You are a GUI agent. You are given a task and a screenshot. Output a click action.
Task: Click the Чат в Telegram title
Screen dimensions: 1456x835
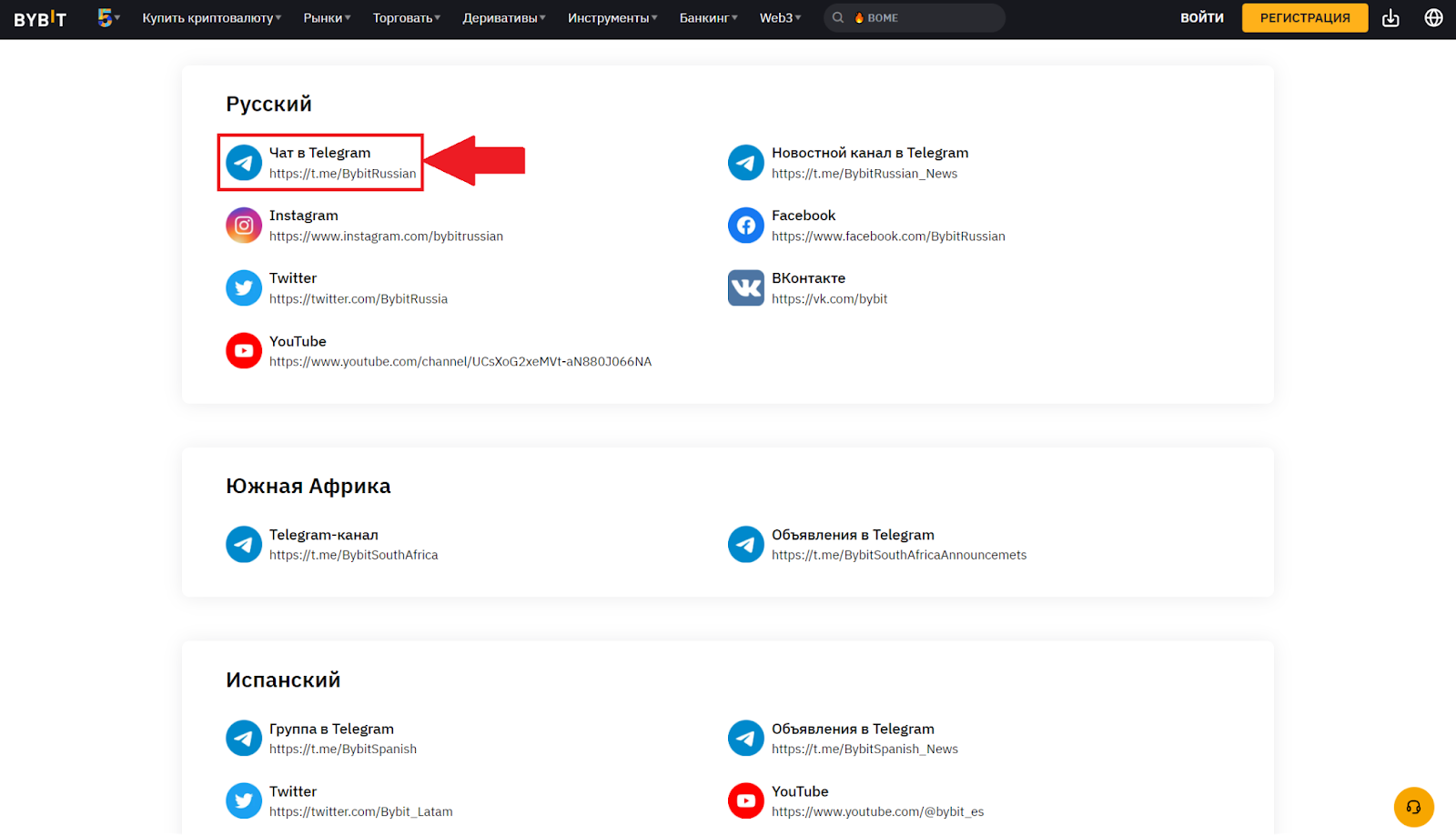coord(320,153)
